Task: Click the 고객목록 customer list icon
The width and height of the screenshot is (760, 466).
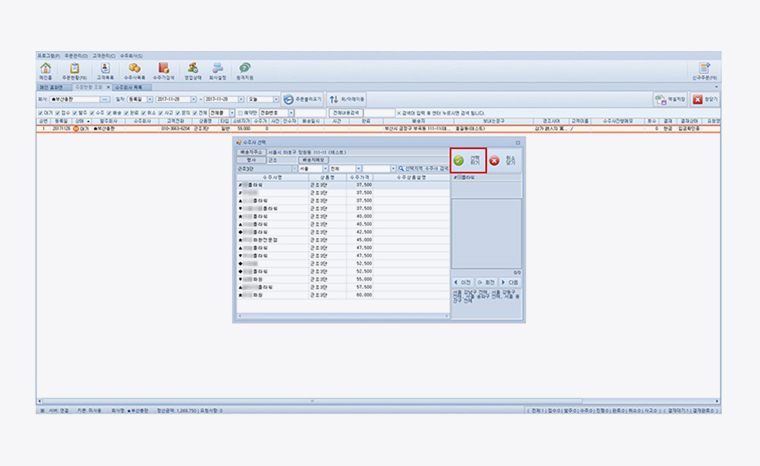Action: pyautogui.click(x=104, y=70)
